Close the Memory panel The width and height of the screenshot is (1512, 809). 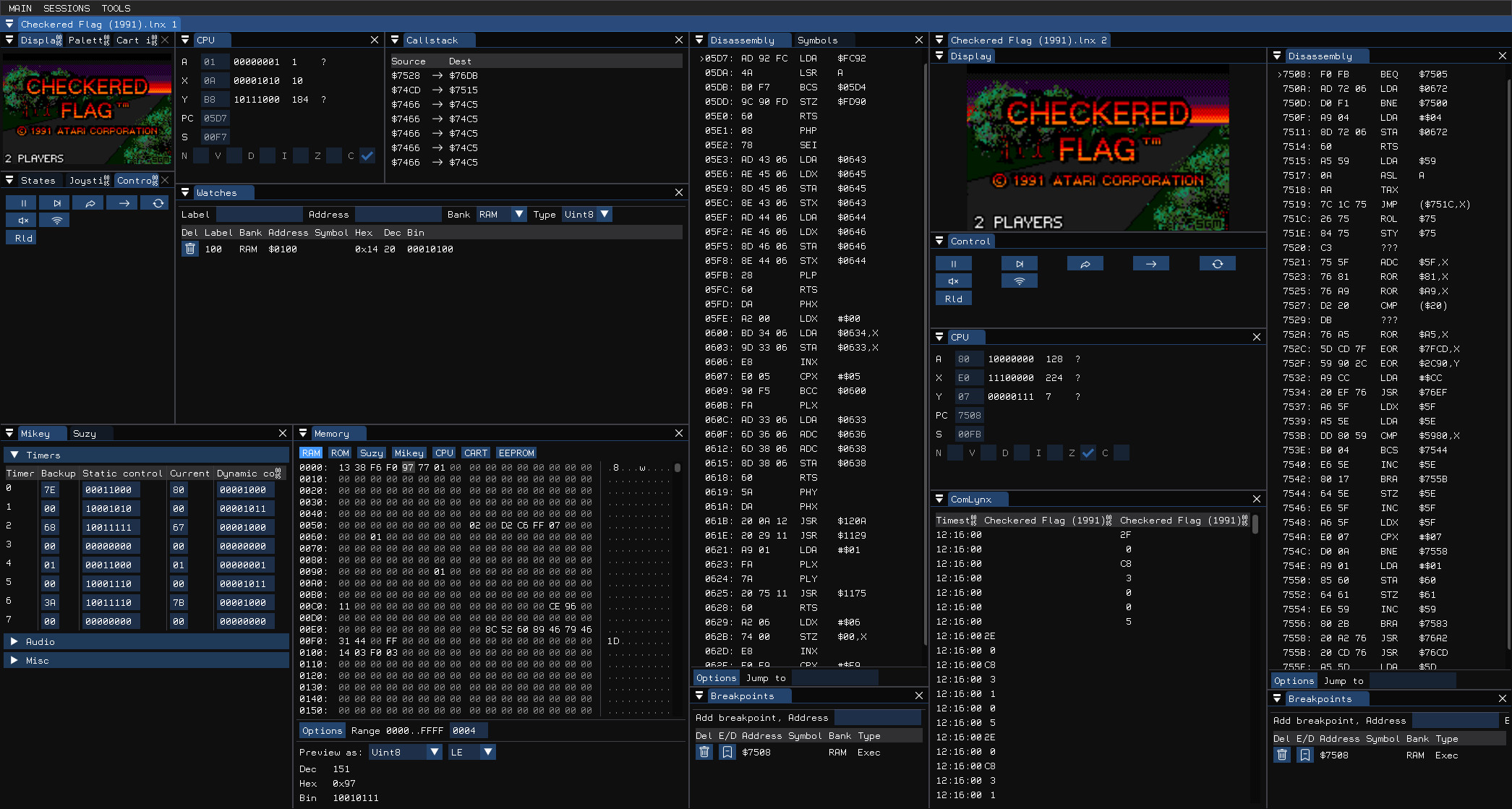(678, 433)
